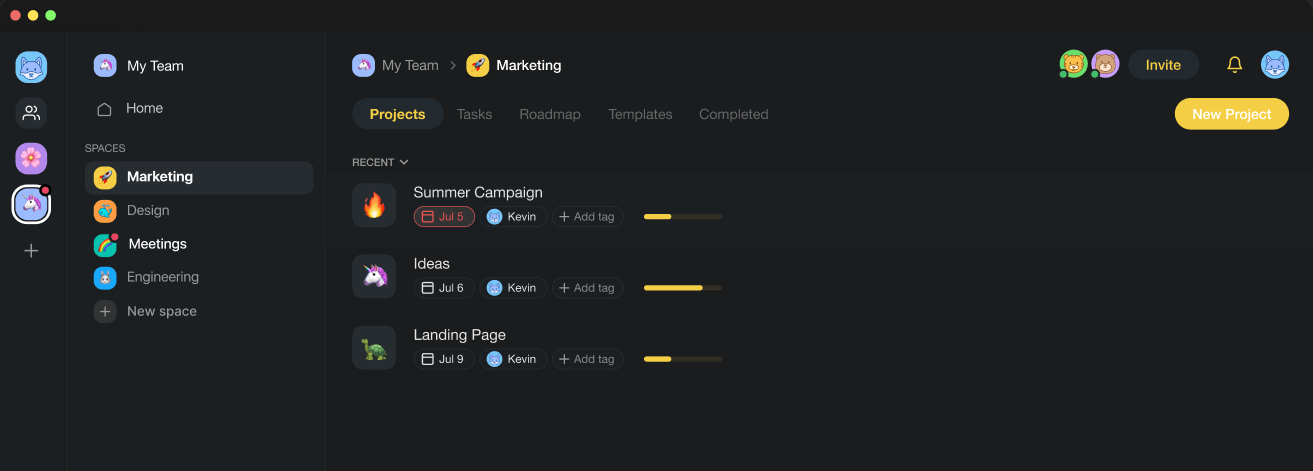Open the Summer Campaign fire icon
Screen dimensions: 1313x471
pyautogui.click(x=374, y=205)
